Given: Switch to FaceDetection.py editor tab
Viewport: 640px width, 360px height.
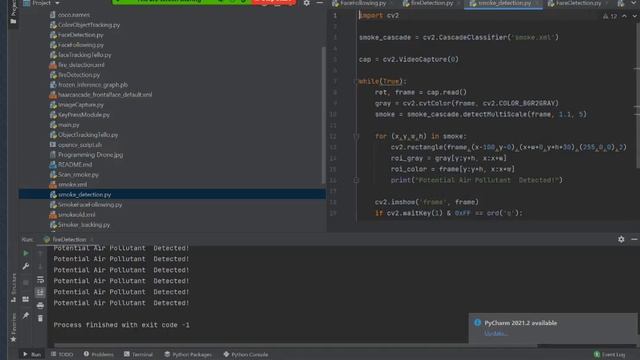Looking at the screenshot, I should [576, 3].
